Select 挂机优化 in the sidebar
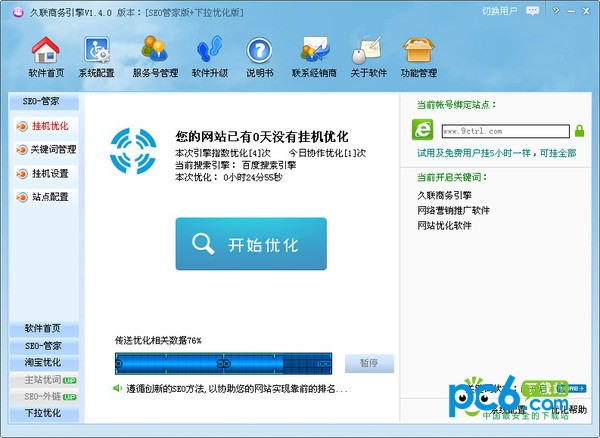The width and height of the screenshot is (600, 438). tap(46, 126)
